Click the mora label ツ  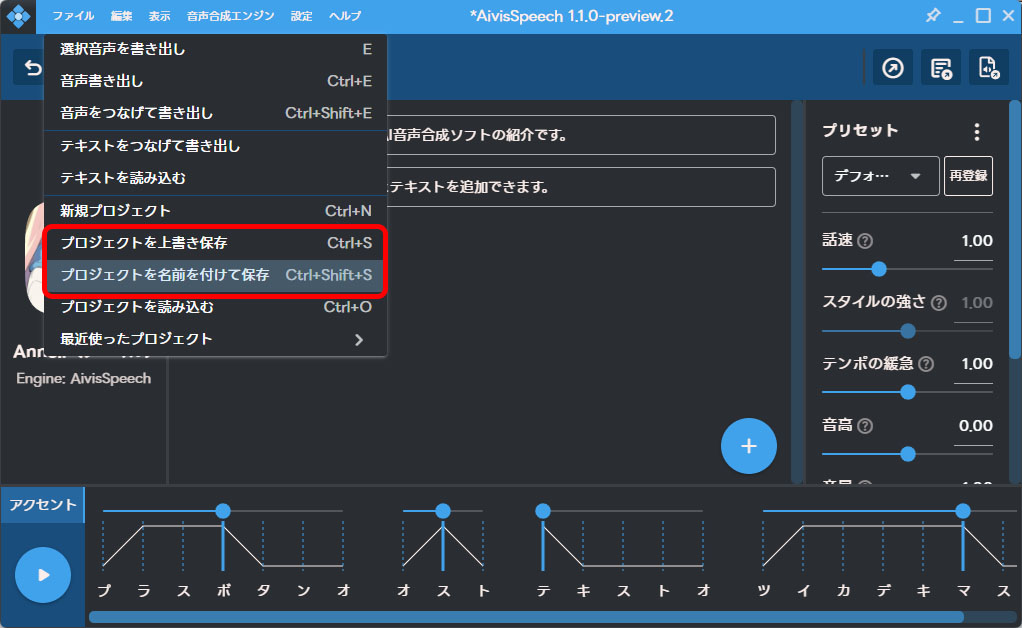(x=763, y=591)
